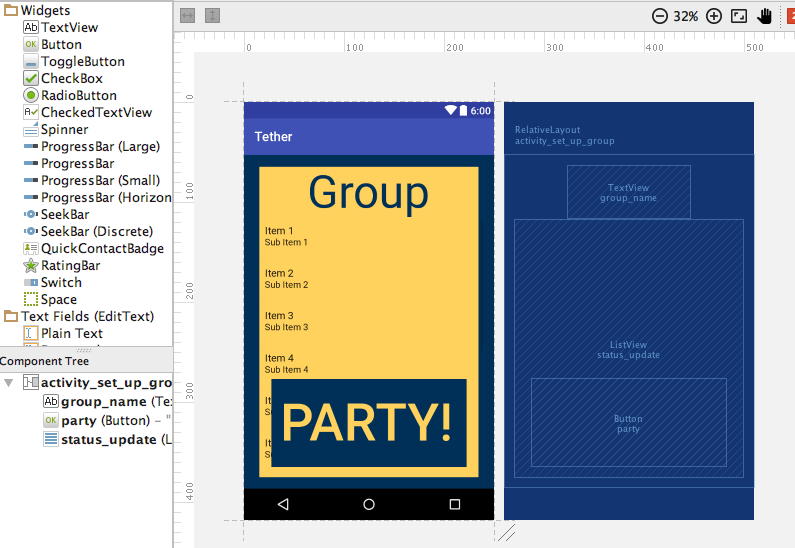This screenshot has height=548, width=795.
Task: Collapse the activity_set_up_group tree node
Action: [x=9, y=382]
